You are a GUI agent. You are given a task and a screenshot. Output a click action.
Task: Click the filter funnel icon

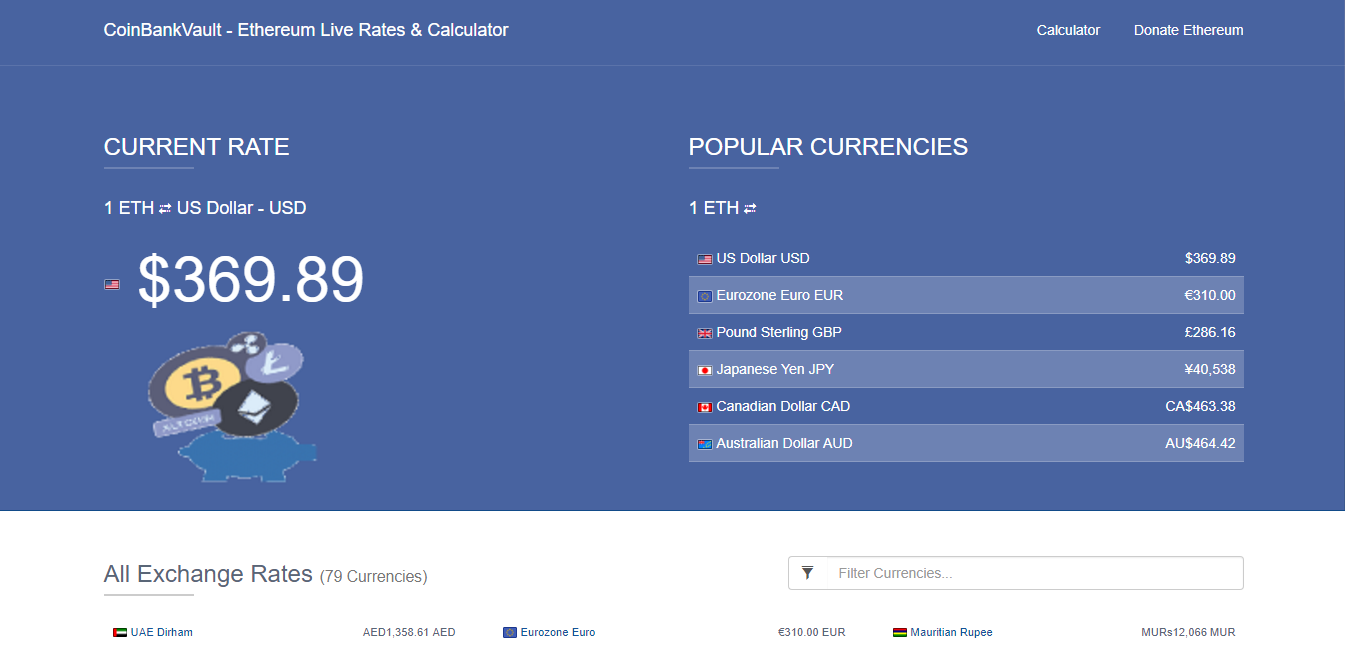(x=808, y=572)
